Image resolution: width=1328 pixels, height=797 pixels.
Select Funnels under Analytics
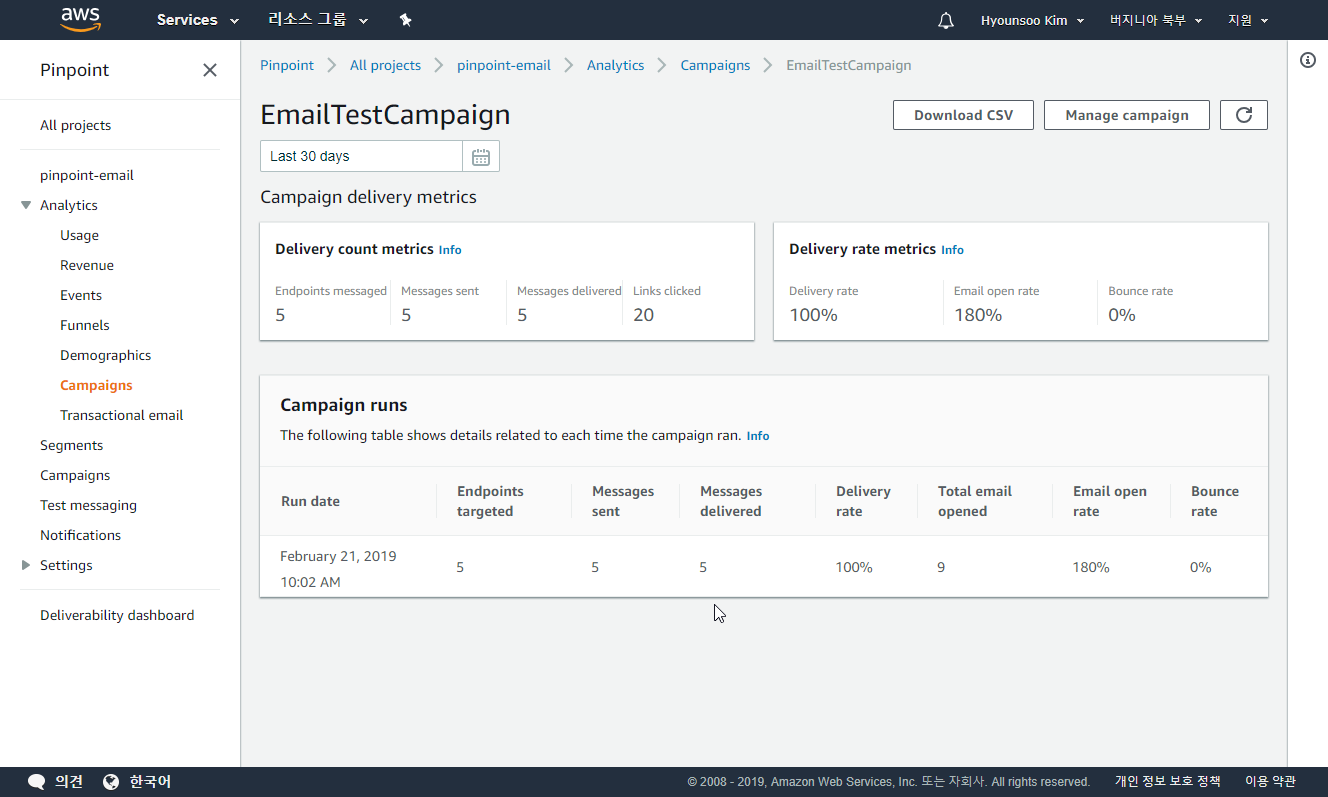tap(85, 325)
